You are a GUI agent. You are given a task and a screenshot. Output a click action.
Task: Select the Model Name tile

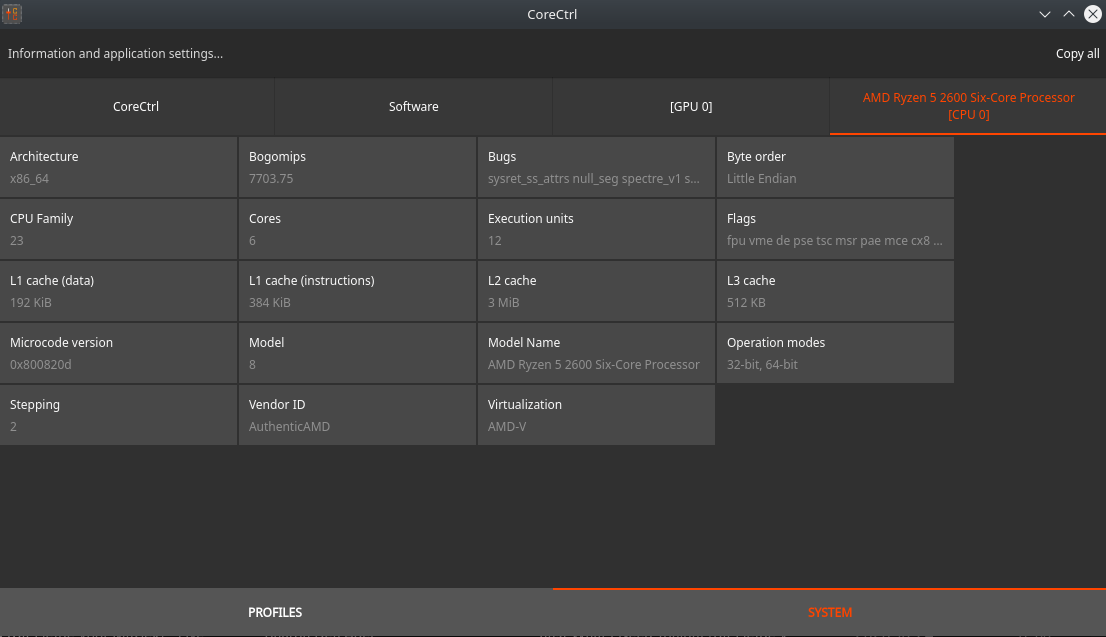596,353
